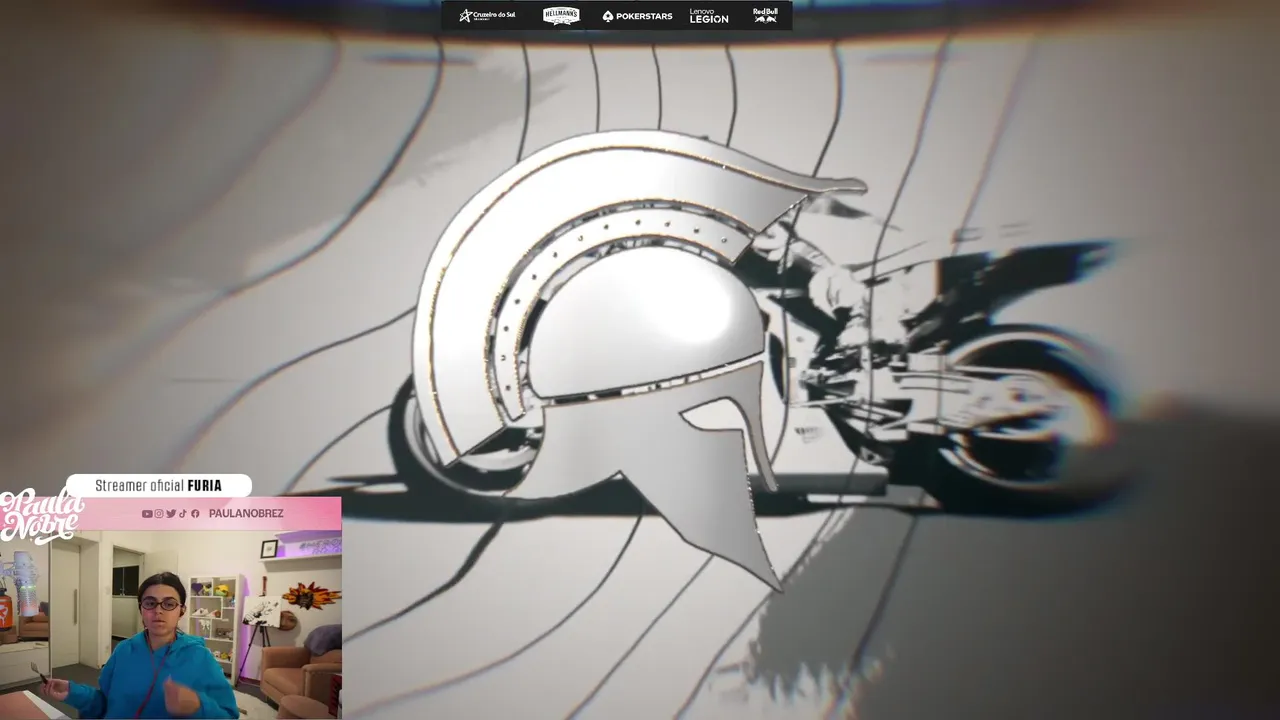Click the Lenovo Legion sponsor logo
The height and width of the screenshot is (720, 1280).
point(708,16)
